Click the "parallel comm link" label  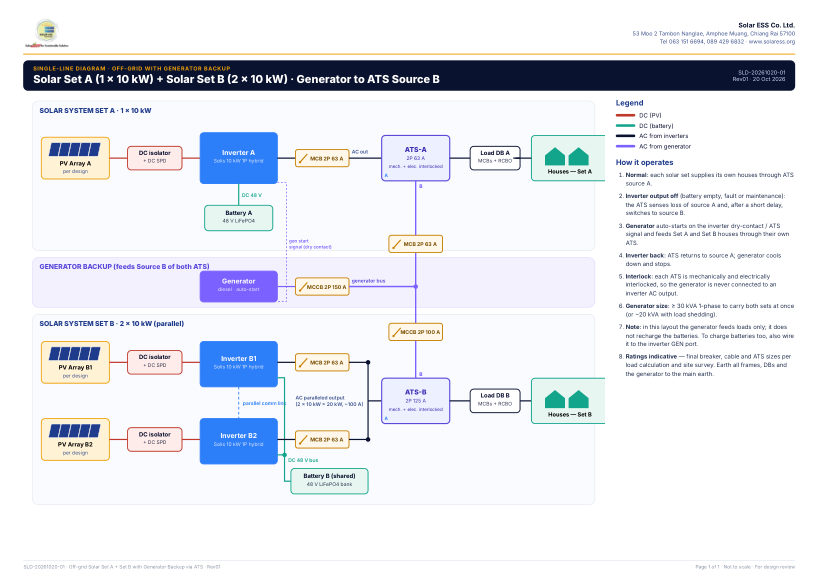pyautogui.click(x=264, y=403)
